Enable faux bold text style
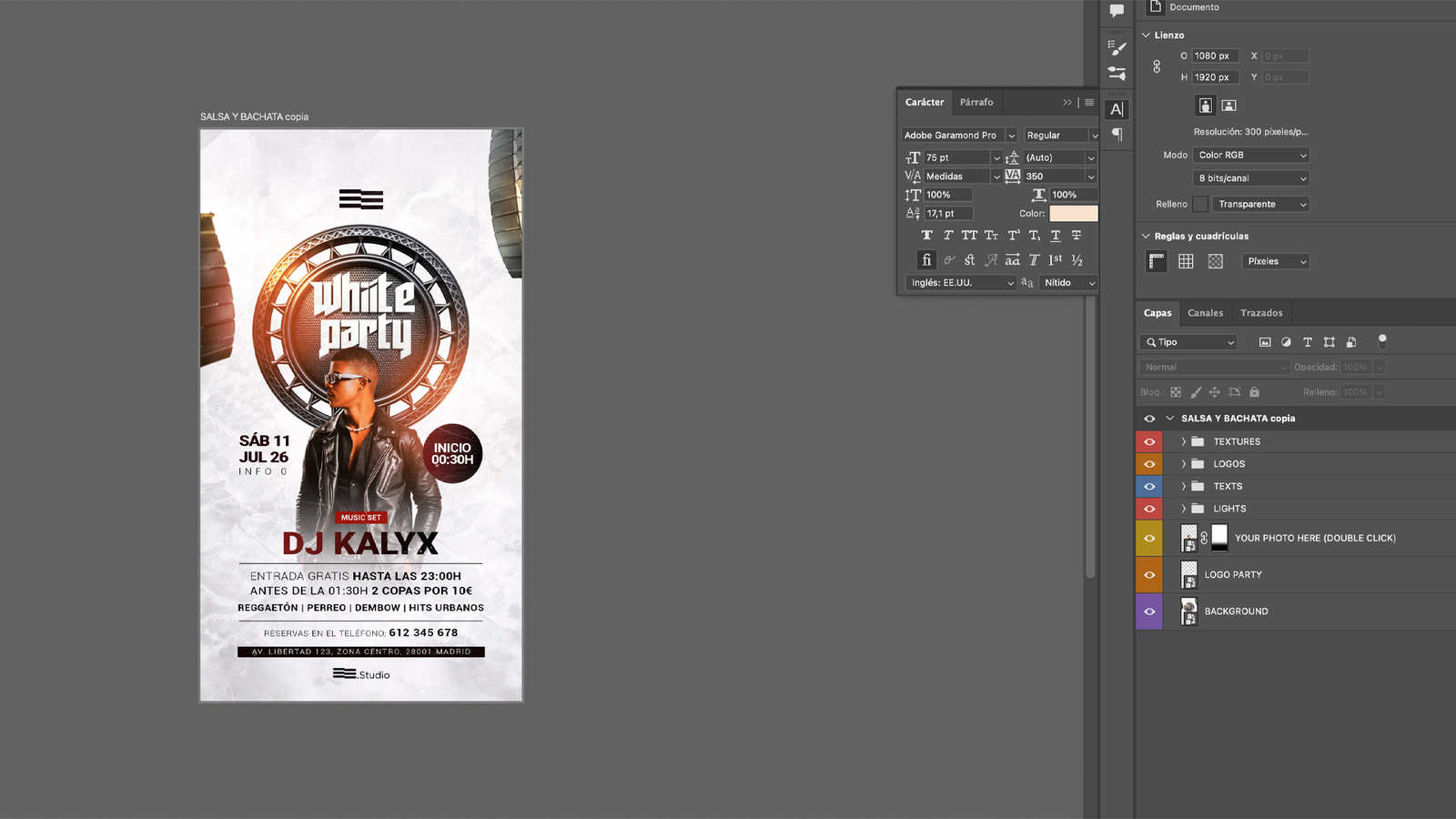Image resolution: width=1456 pixels, height=819 pixels. point(926,236)
